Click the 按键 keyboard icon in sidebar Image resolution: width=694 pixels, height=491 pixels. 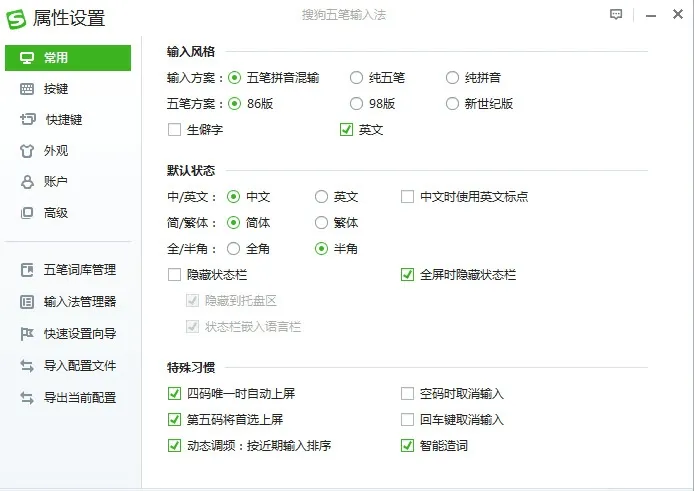pos(27,89)
